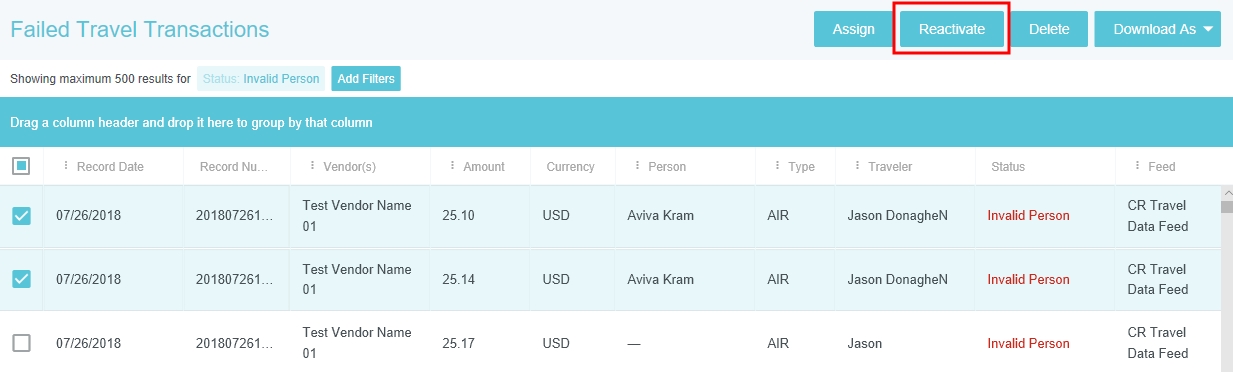Viewport: 1233px width, 372px height.
Task: Open Person column menu dots
Action: (x=638, y=166)
